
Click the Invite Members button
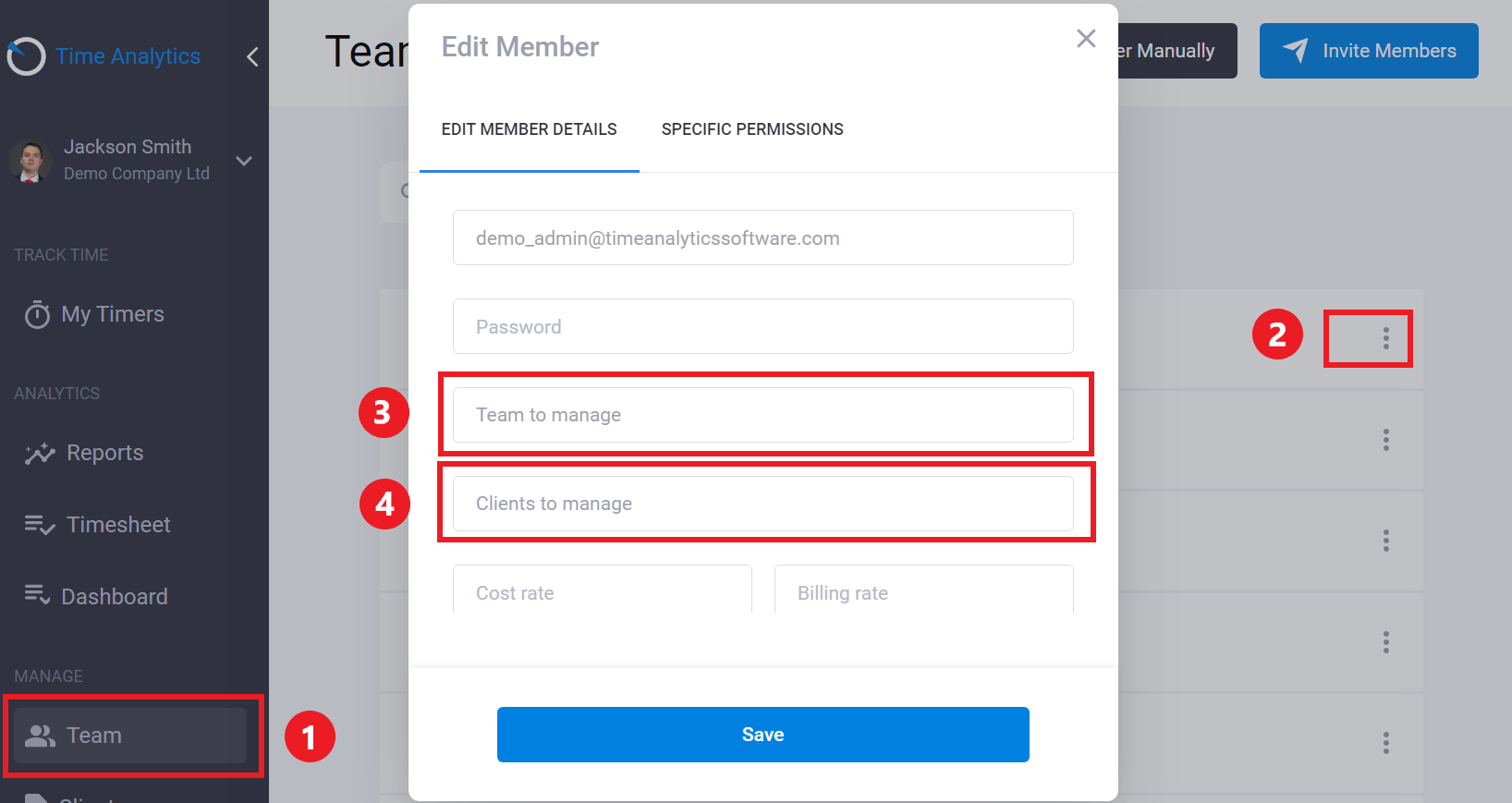tap(1369, 51)
